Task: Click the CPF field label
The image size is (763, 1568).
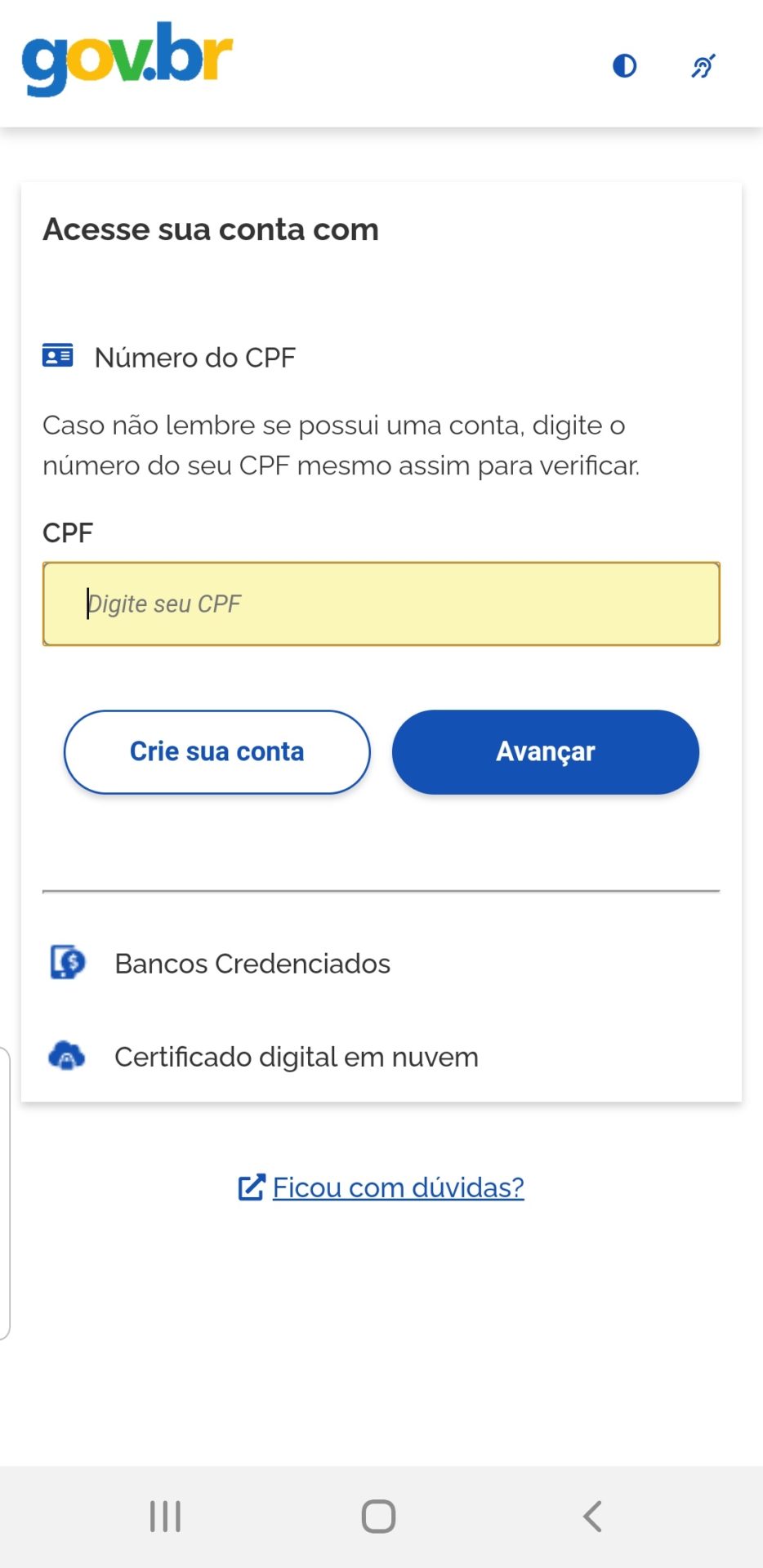Action: click(x=68, y=532)
